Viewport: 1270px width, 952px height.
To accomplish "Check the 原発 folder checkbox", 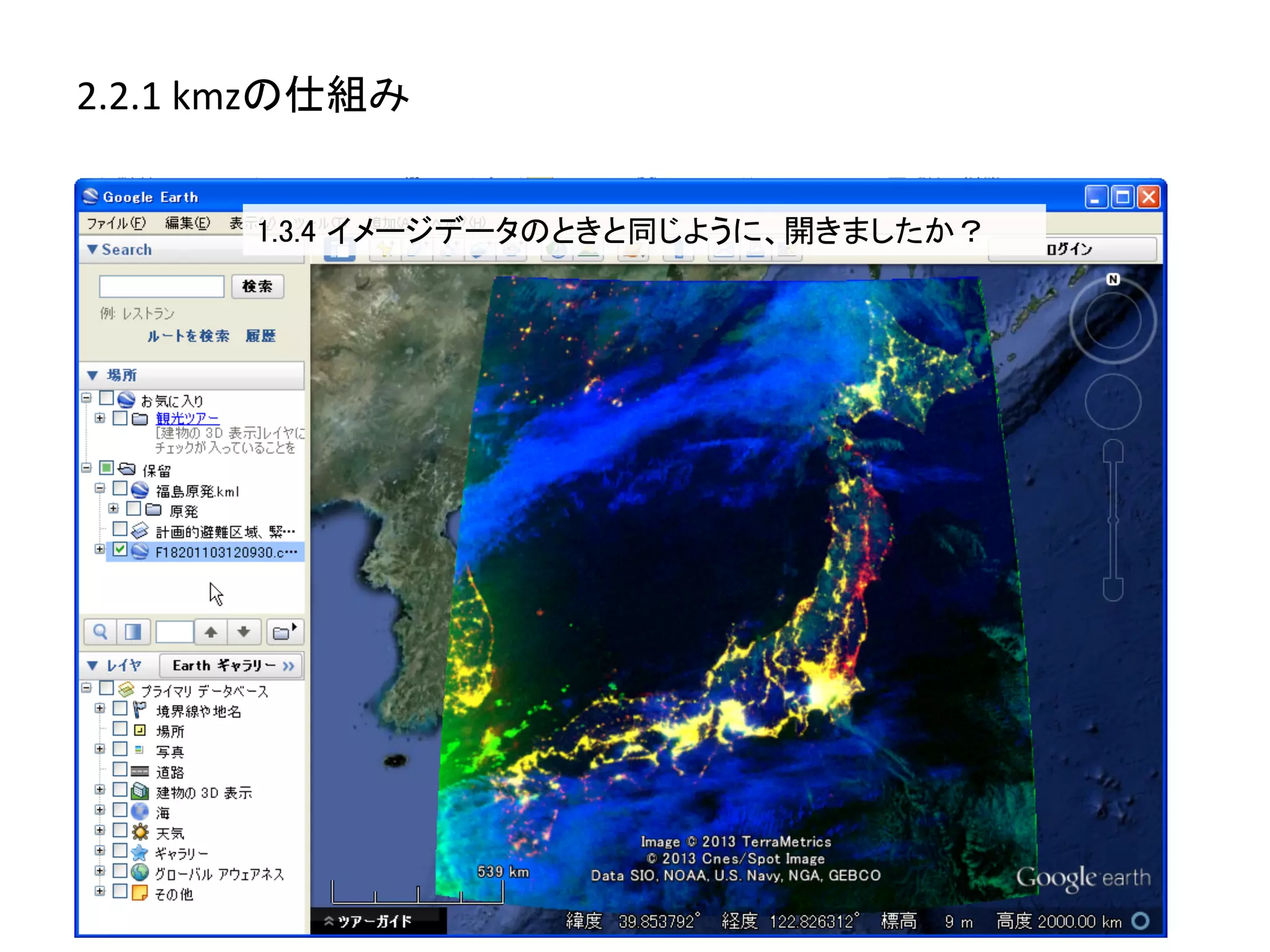I will click(134, 509).
